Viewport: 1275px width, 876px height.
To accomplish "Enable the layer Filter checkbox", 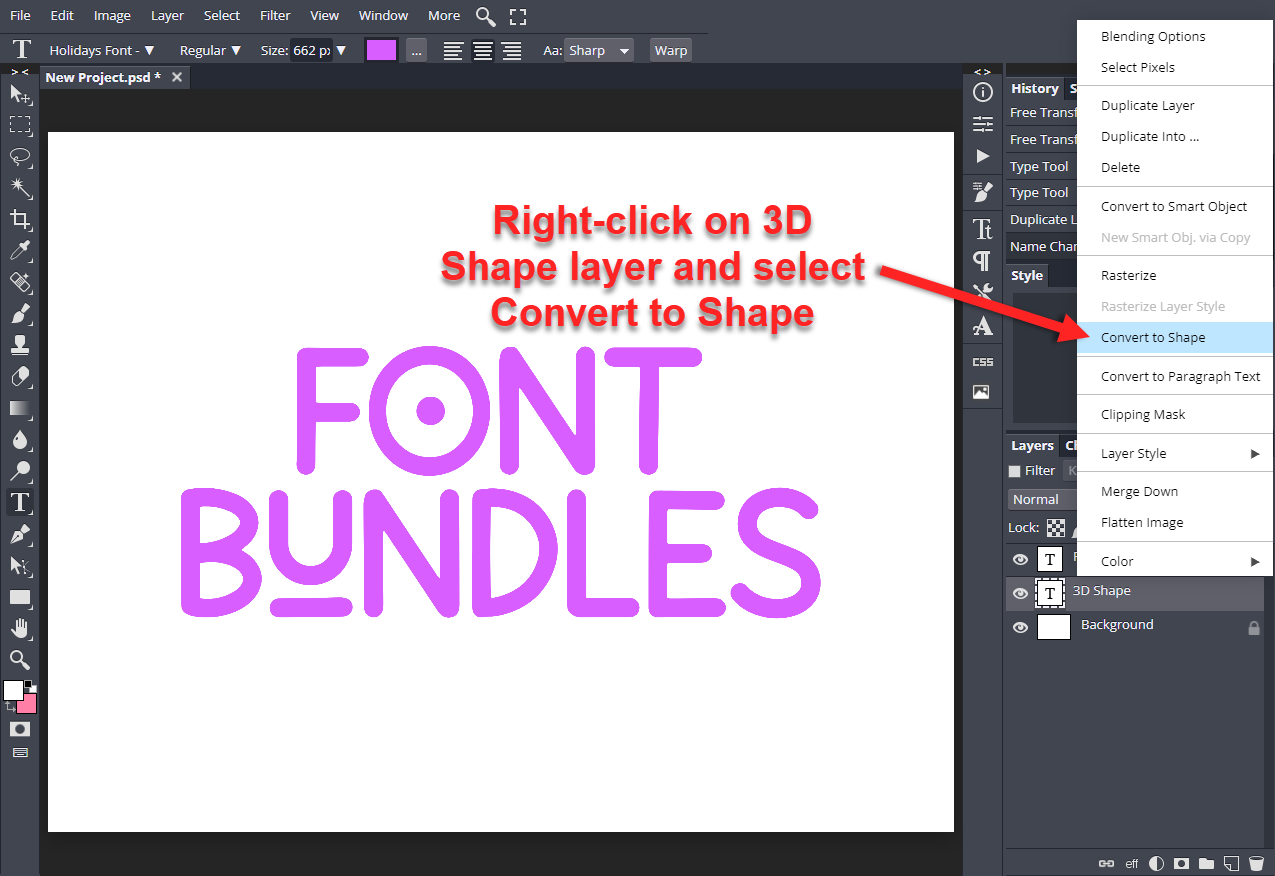I will coord(1015,471).
